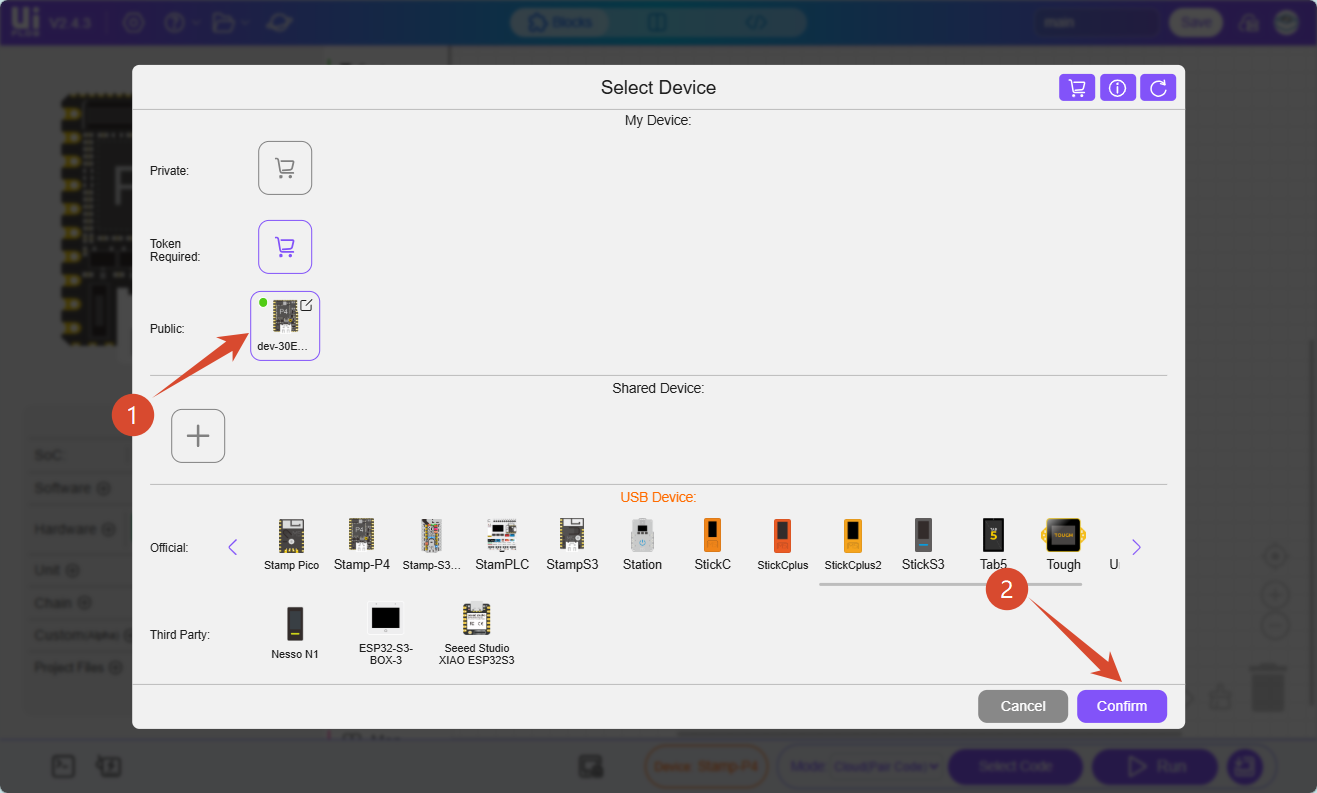Image resolution: width=1317 pixels, height=793 pixels.
Task: Choose the StickCplus2 device
Action: pyautogui.click(x=852, y=545)
